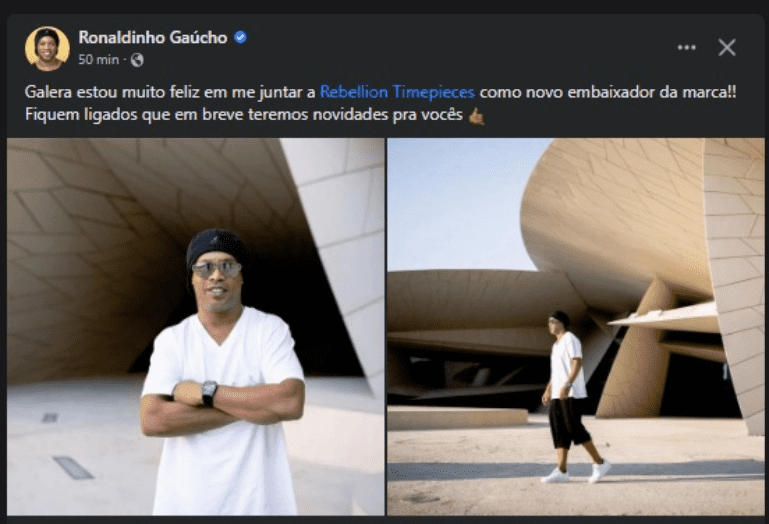Follow the Rebellion Timepieces tagged link
Screen dimensions: 769x524
397,92
